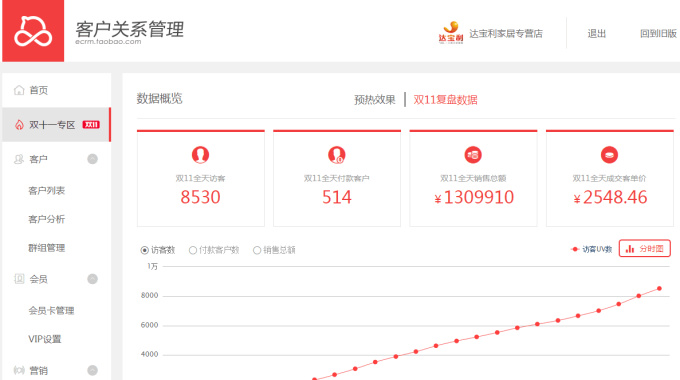Select the 付款客户数 radio button

pyautogui.click(x=193, y=250)
